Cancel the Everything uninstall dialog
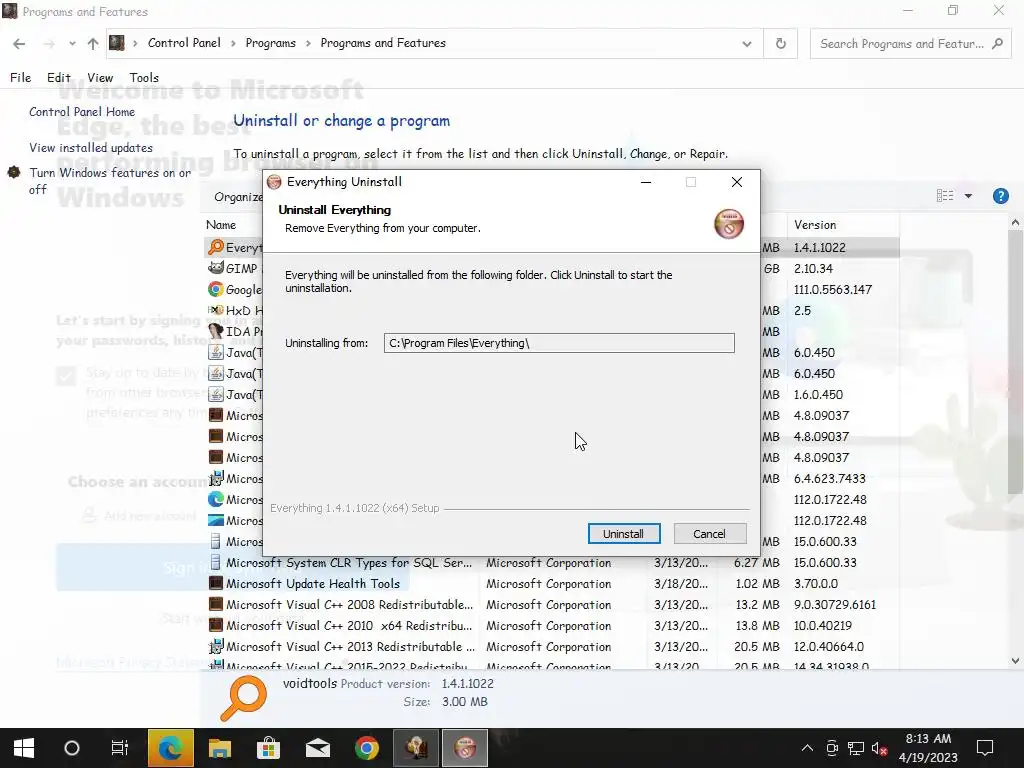 709,534
